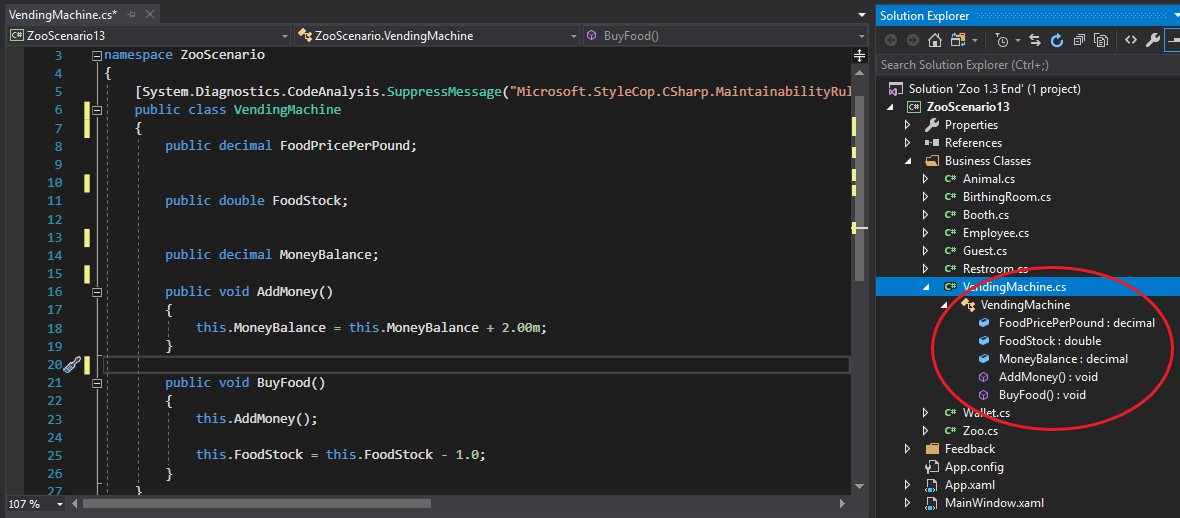The image size is (1180, 518).
Task: Click the Pending Changes Filter clock icon
Action: click(1001, 40)
